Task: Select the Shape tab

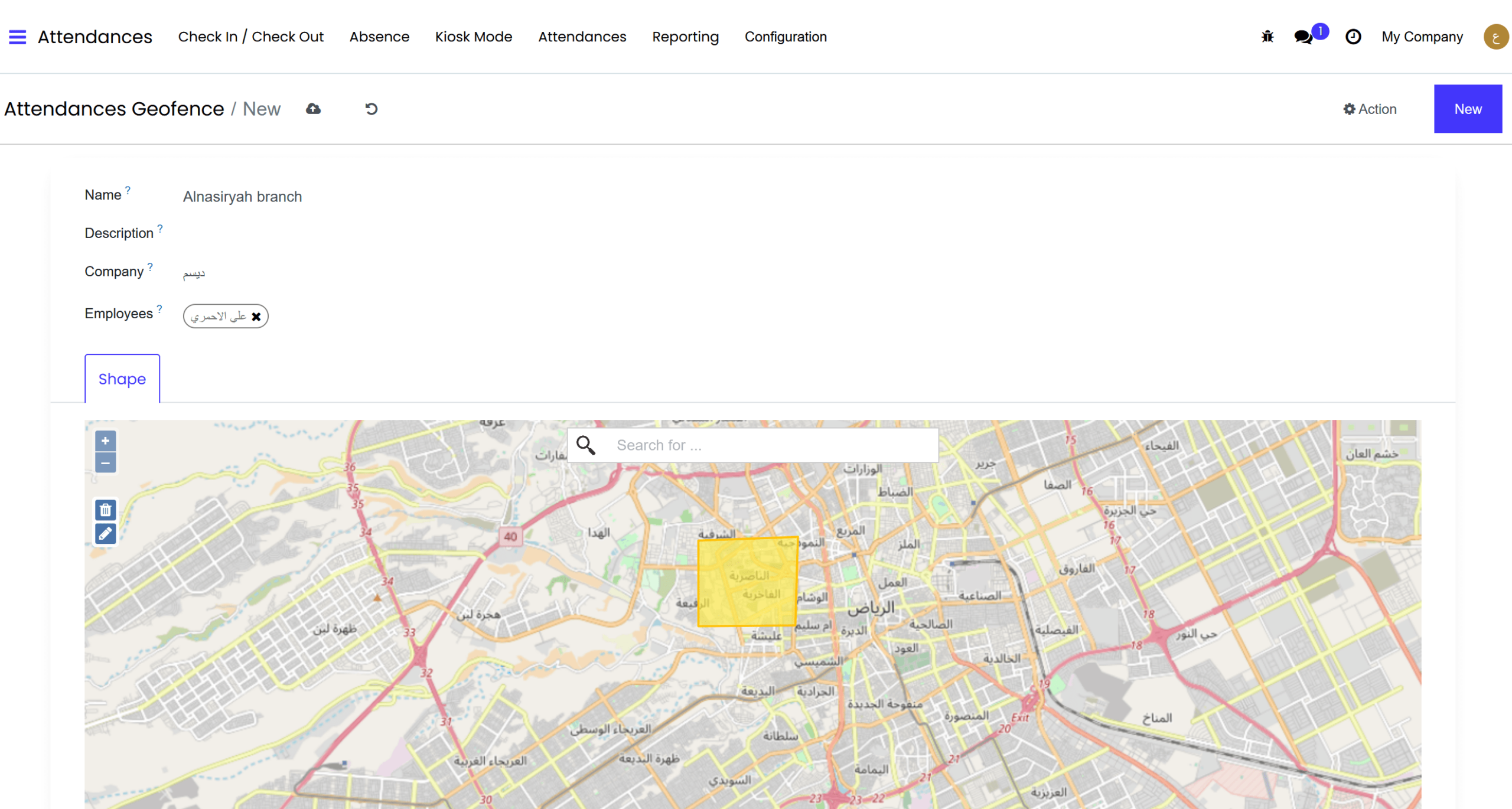Action: 122,379
